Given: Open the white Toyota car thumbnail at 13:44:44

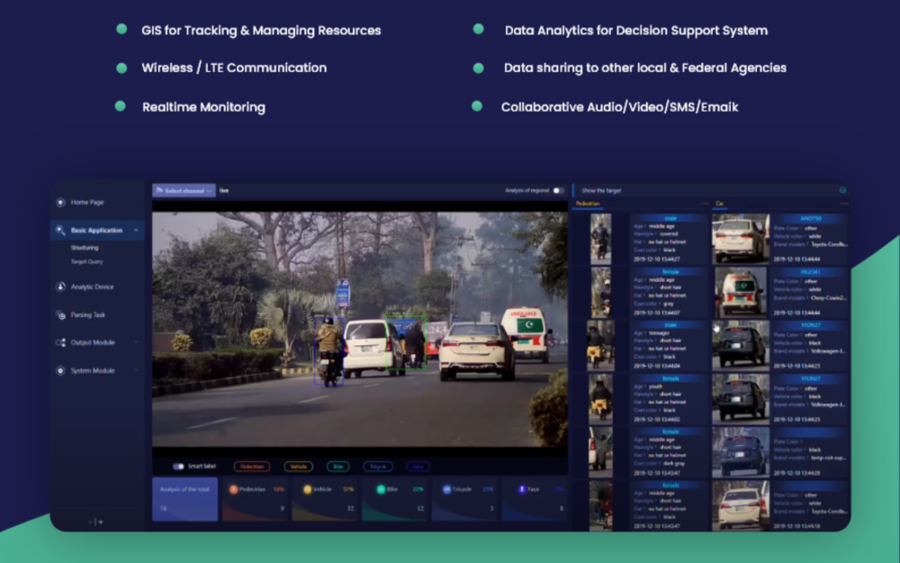Looking at the screenshot, I should (x=740, y=239).
